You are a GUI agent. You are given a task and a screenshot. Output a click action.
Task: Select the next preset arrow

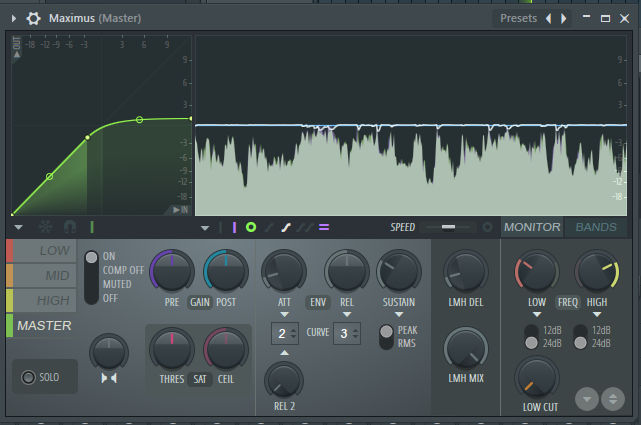point(564,18)
